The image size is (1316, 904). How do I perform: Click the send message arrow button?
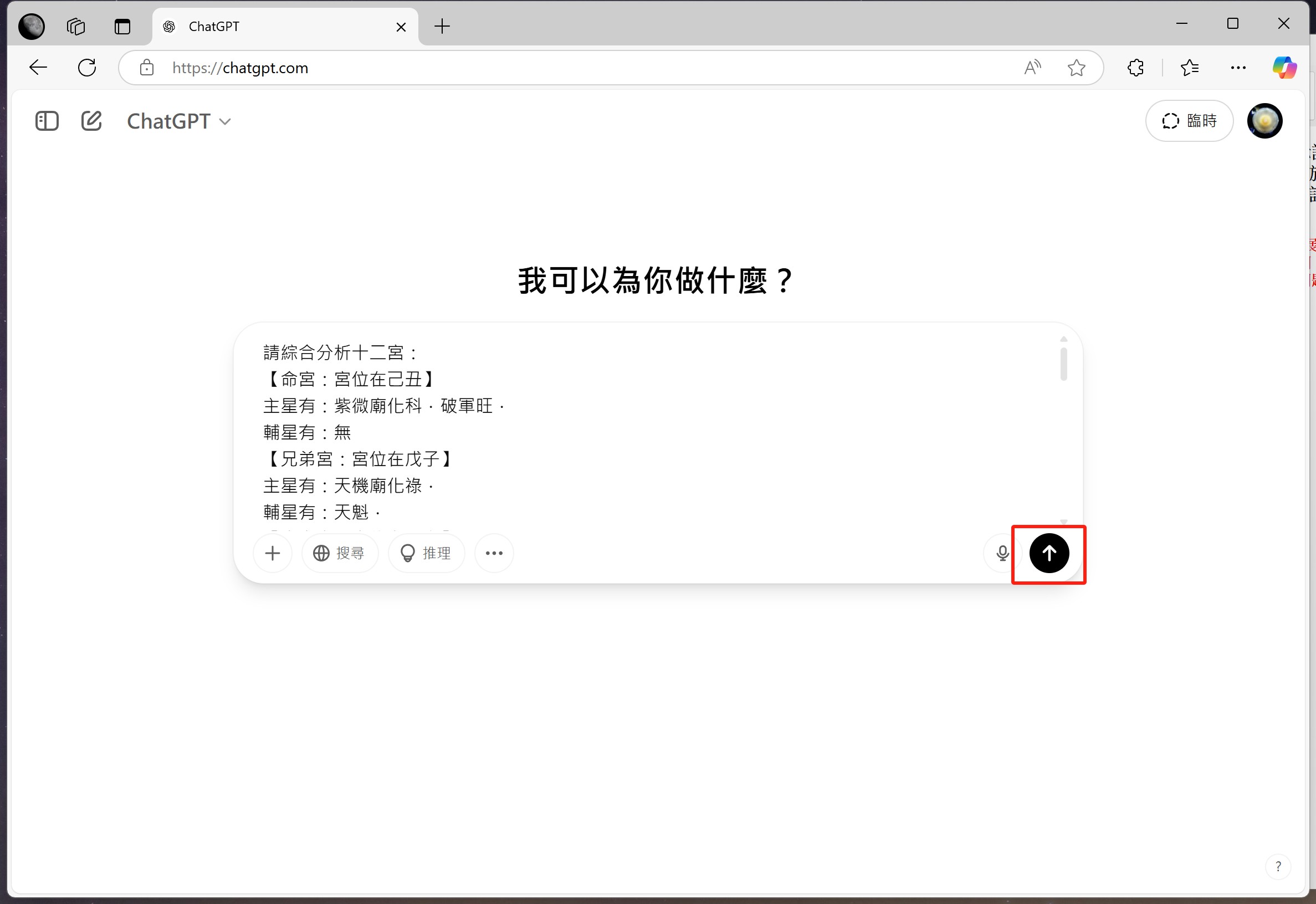point(1049,553)
